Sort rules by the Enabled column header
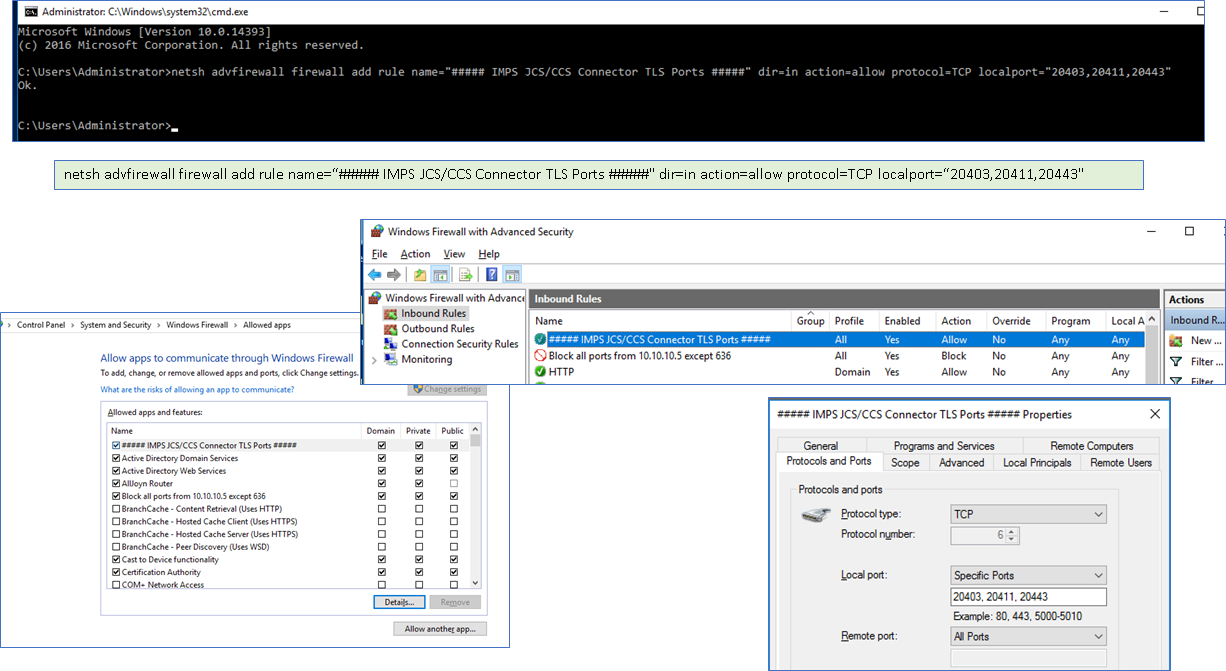Screen dimensions: 1226x671 pos(906,321)
